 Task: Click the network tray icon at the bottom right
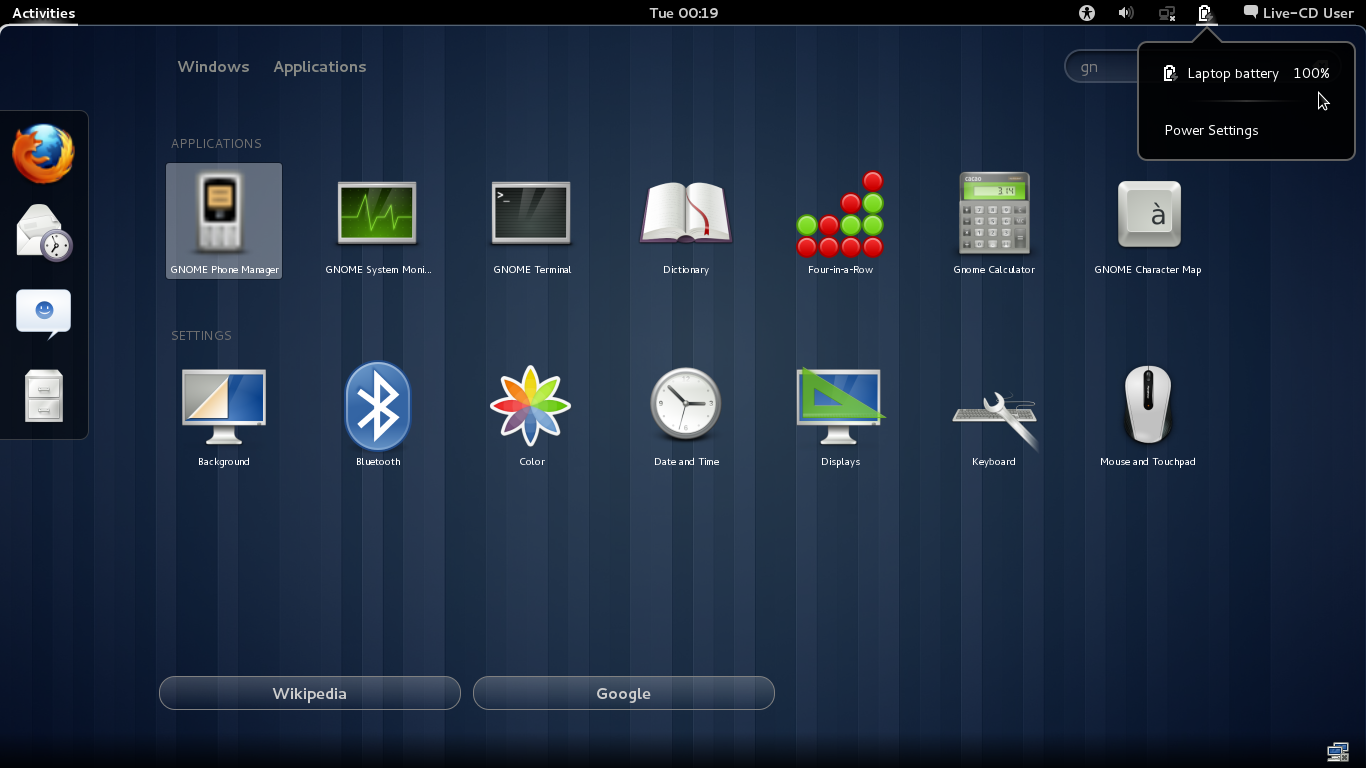point(1338,752)
